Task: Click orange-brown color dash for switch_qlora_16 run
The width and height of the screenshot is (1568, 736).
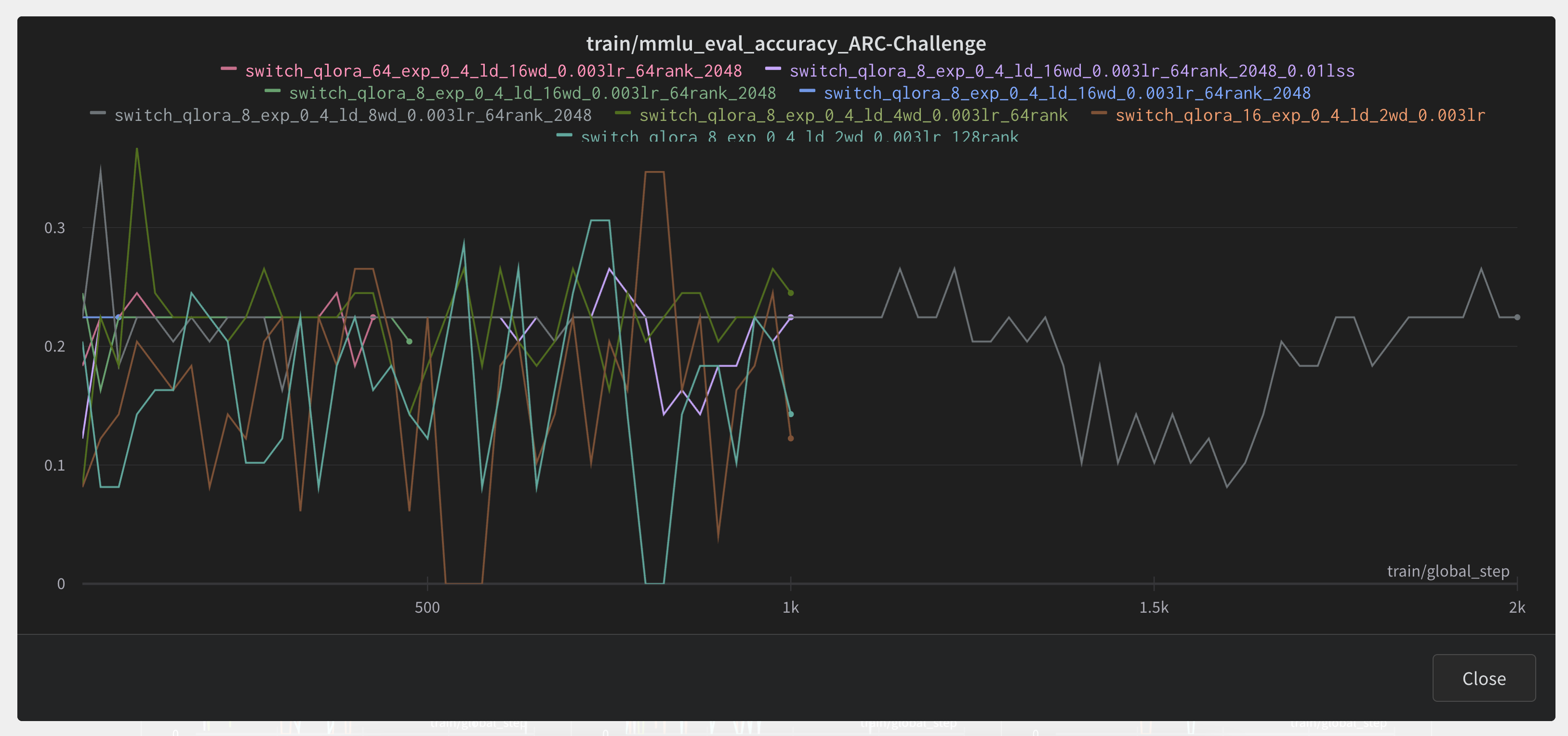Action: coord(1099,113)
